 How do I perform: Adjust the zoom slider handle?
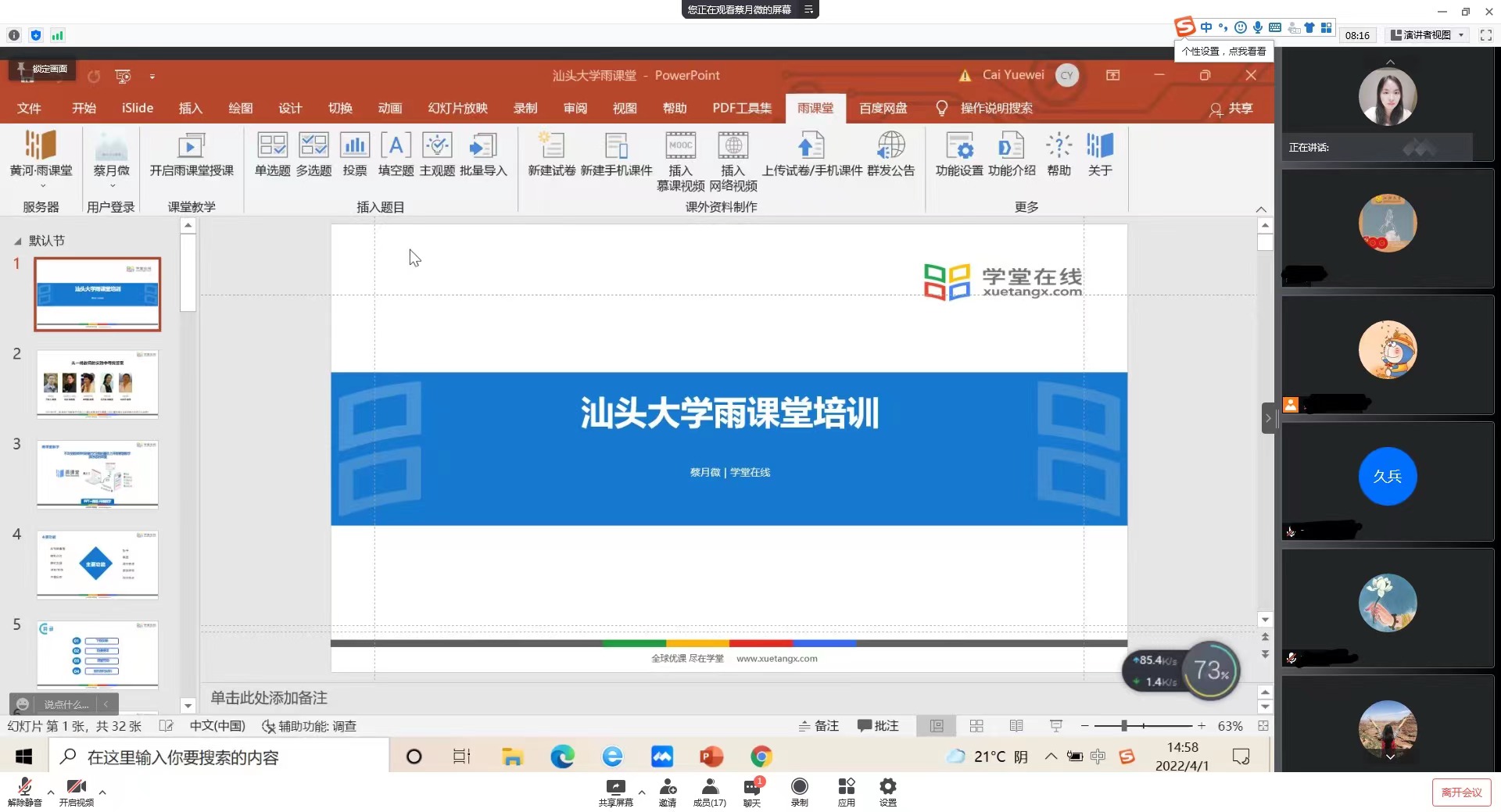(x=1123, y=726)
